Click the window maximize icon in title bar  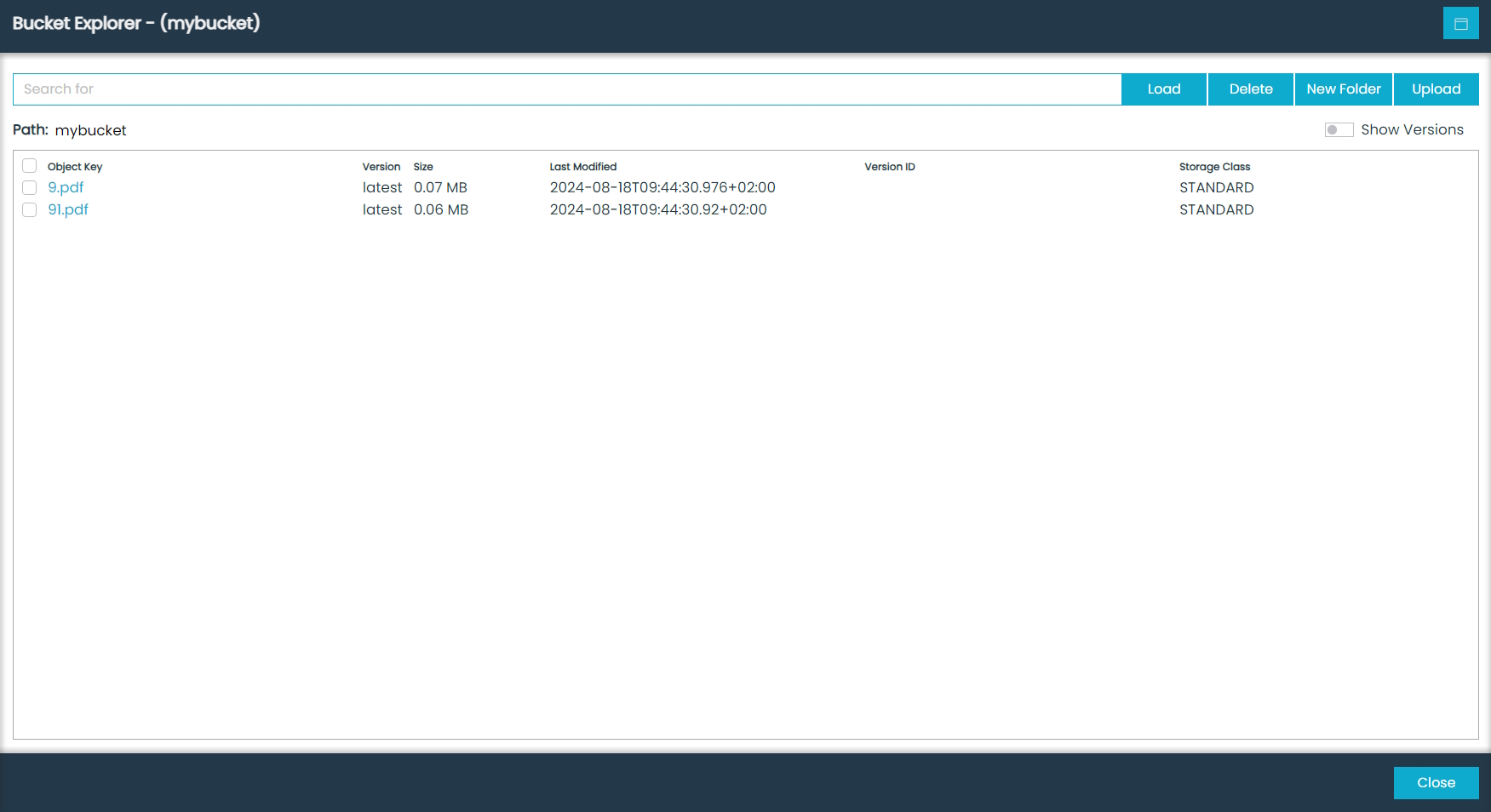click(x=1460, y=24)
